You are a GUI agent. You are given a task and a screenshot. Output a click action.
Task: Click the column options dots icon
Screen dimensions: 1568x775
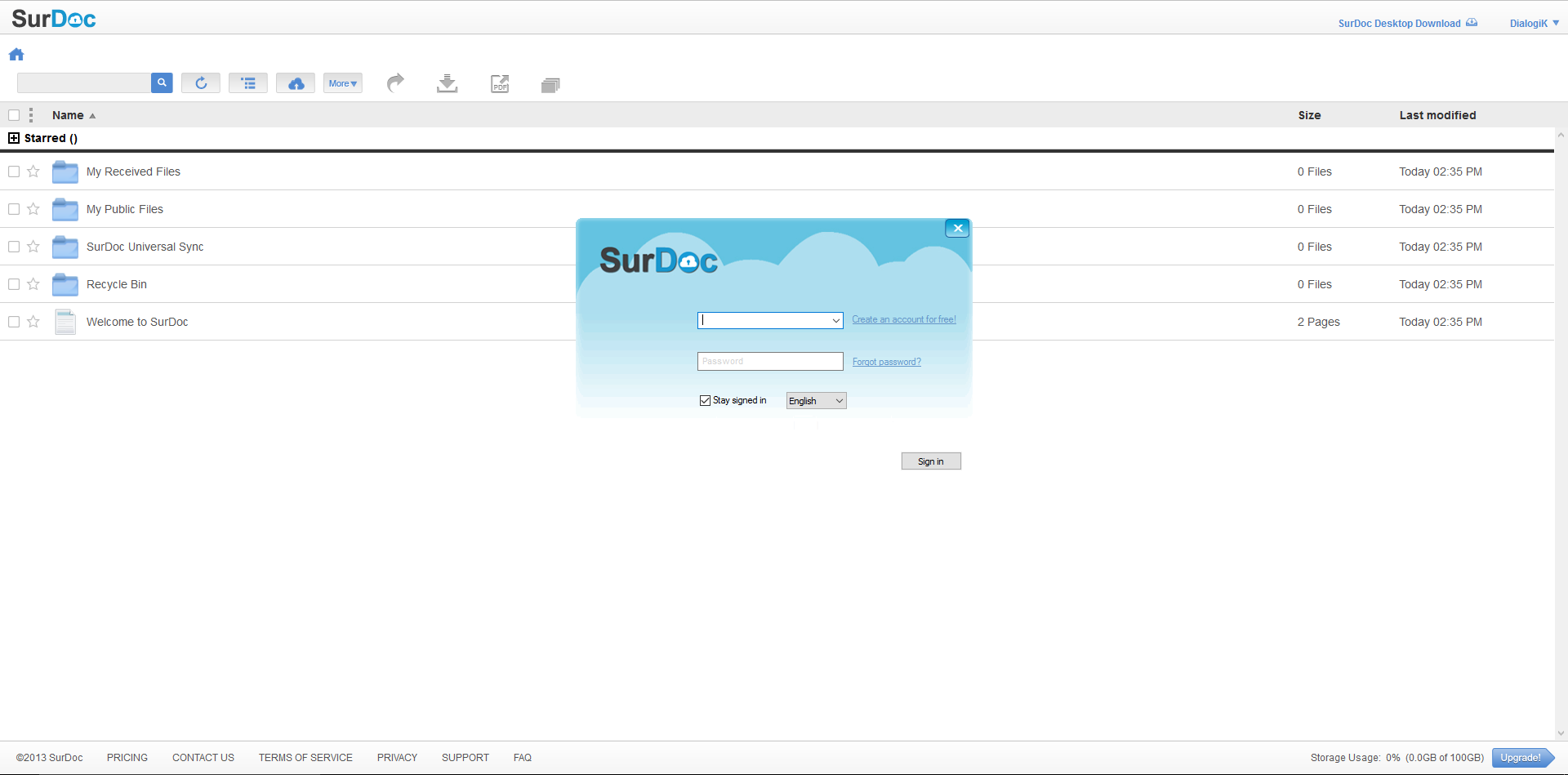(x=31, y=115)
